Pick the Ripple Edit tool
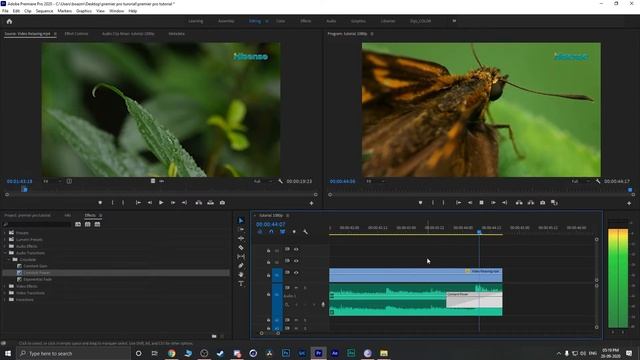This screenshot has width=640, height=360. point(241,238)
